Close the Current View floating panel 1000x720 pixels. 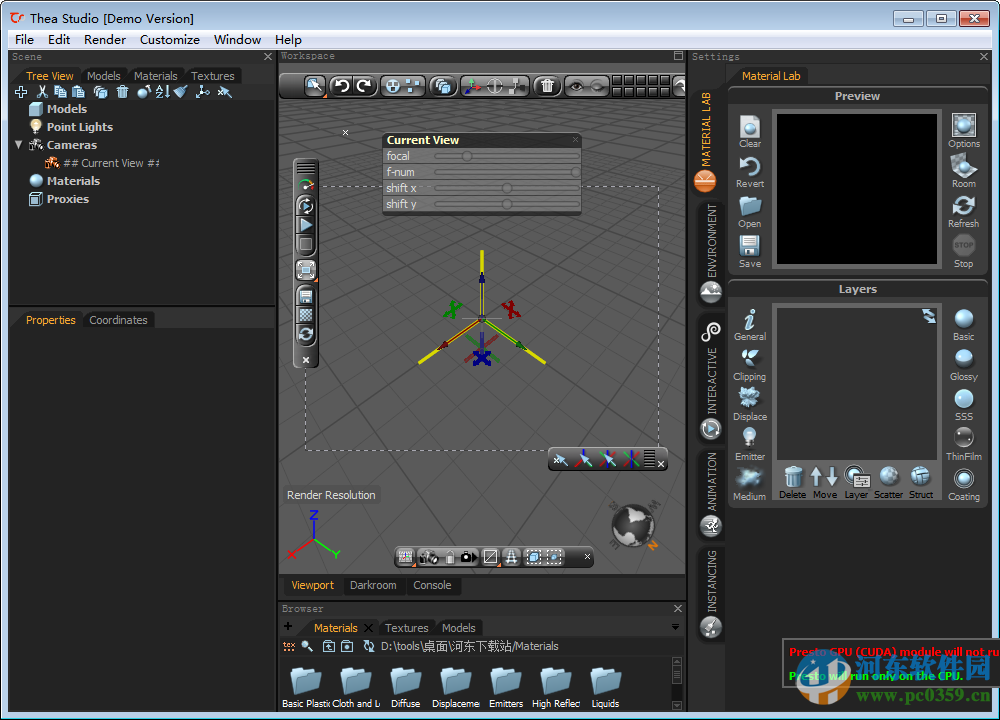tap(575, 139)
